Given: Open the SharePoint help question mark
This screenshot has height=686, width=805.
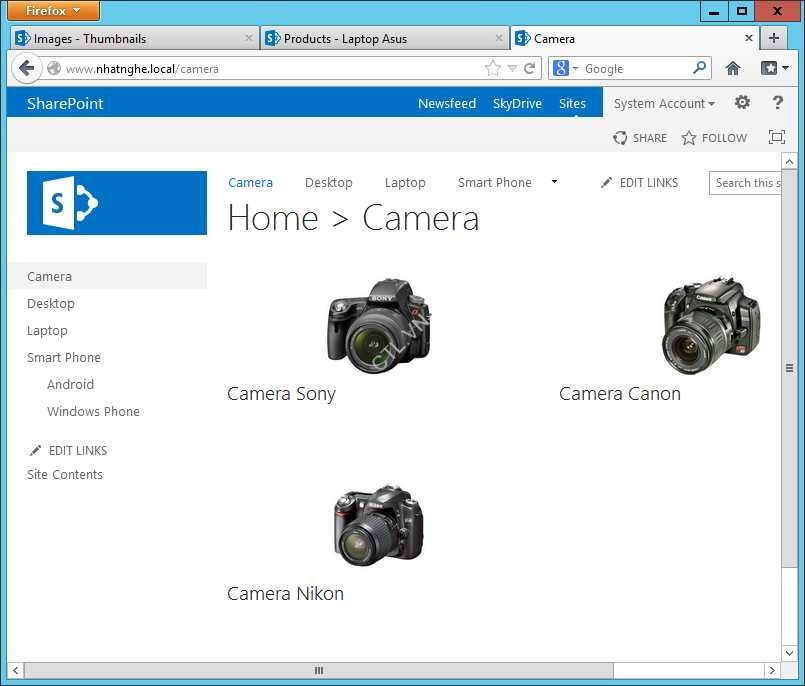Looking at the screenshot, I should point(777,103).
